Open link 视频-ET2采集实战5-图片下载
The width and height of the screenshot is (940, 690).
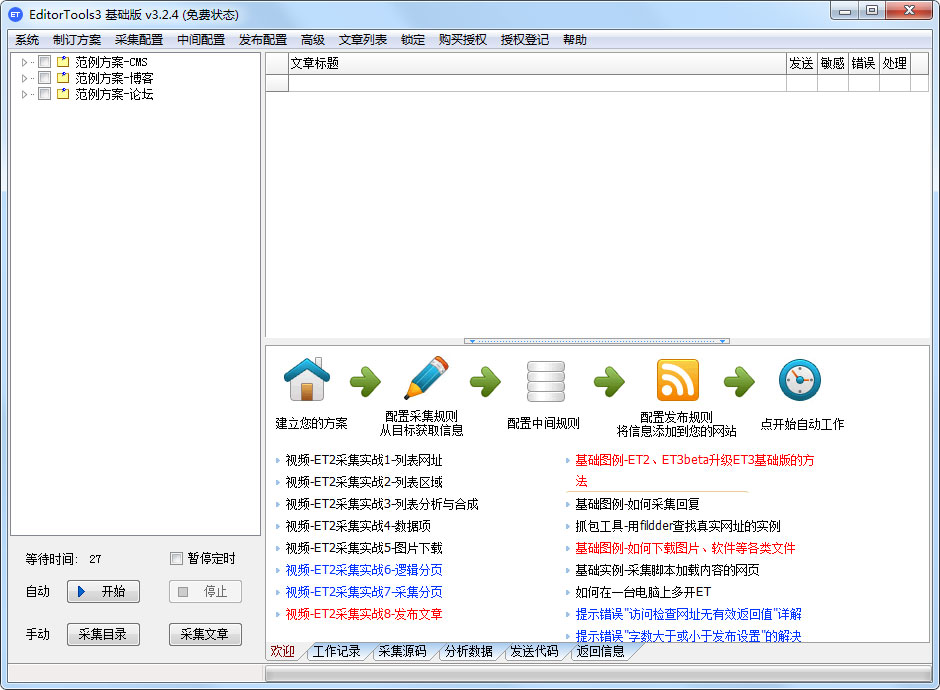click(x=364, y=548)
